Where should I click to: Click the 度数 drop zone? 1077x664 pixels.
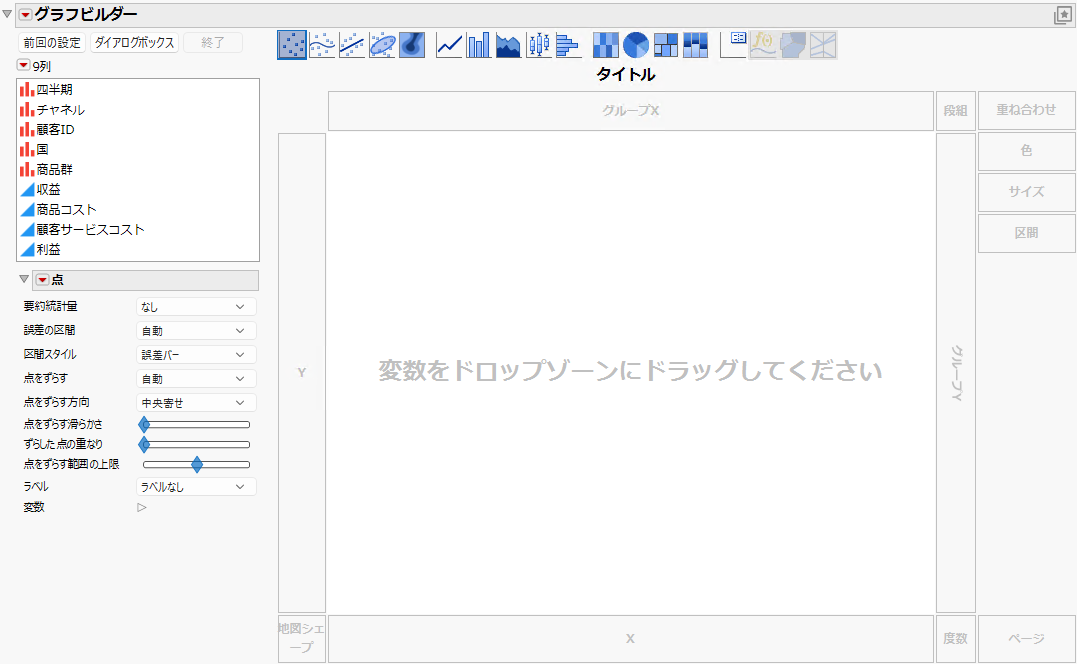[955, 639]
